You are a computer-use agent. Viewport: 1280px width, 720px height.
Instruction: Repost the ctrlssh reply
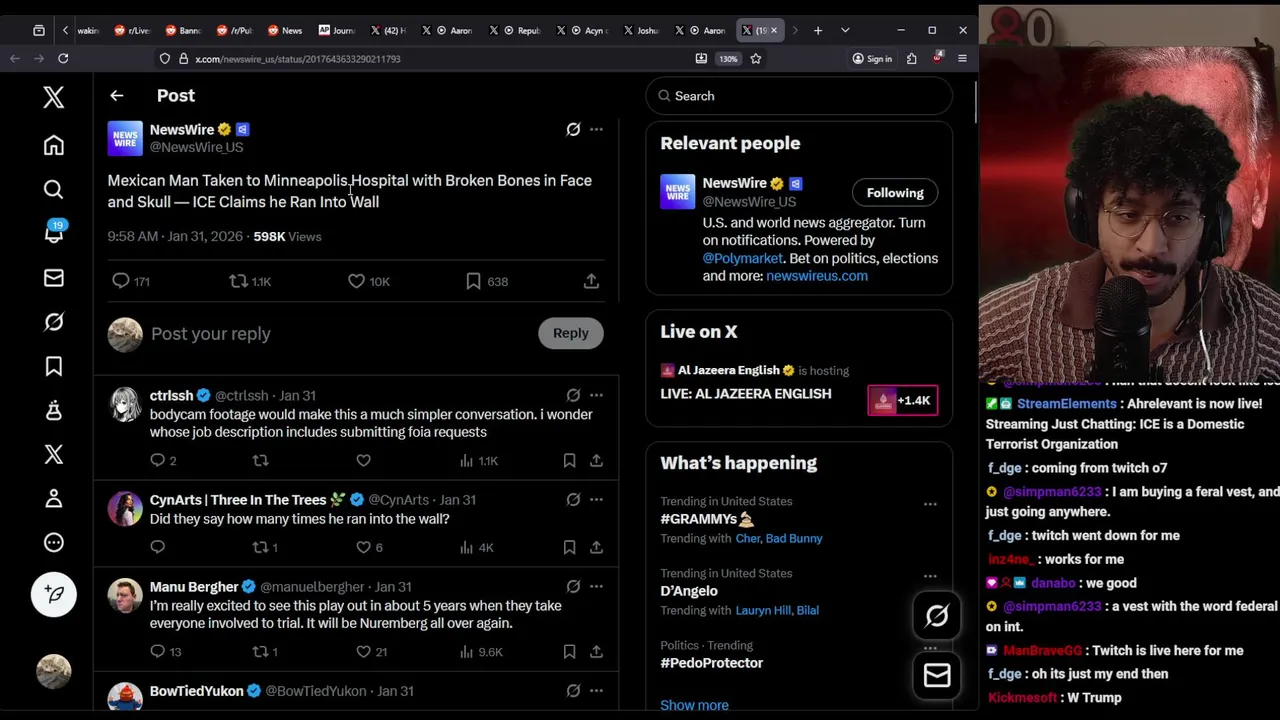[x=260, y=460]
